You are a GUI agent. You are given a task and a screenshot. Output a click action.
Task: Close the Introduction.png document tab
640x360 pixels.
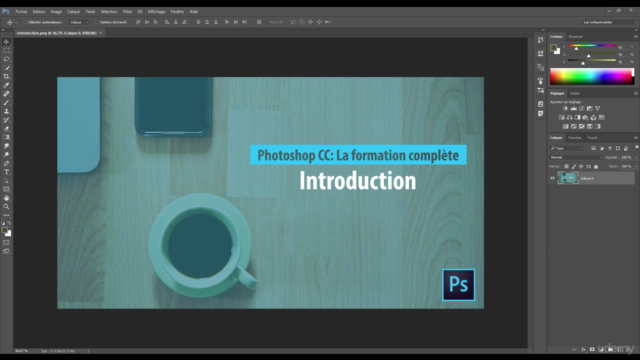click(101, 33)
